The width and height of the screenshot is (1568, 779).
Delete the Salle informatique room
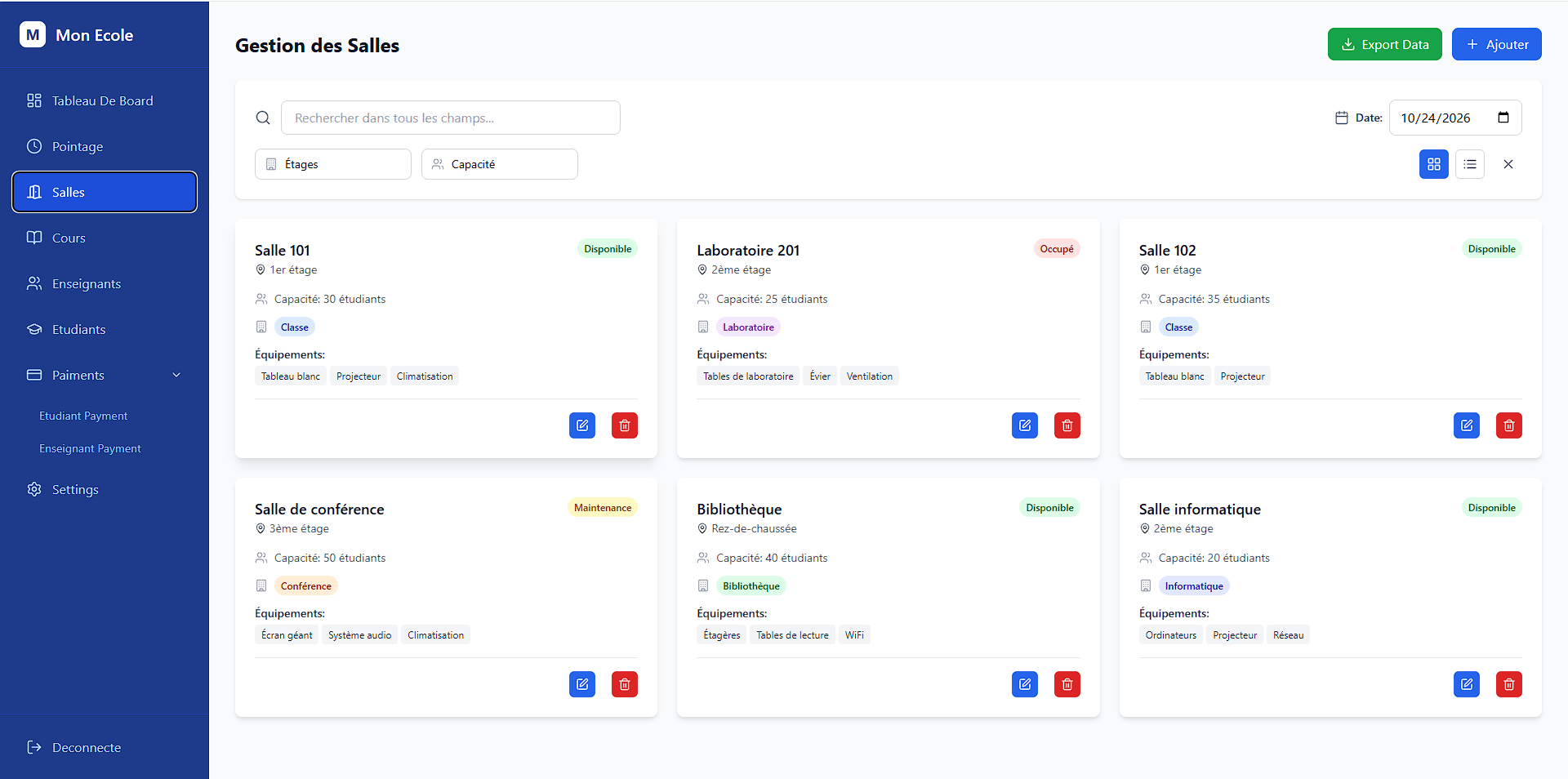click(x=1509, y=684)
